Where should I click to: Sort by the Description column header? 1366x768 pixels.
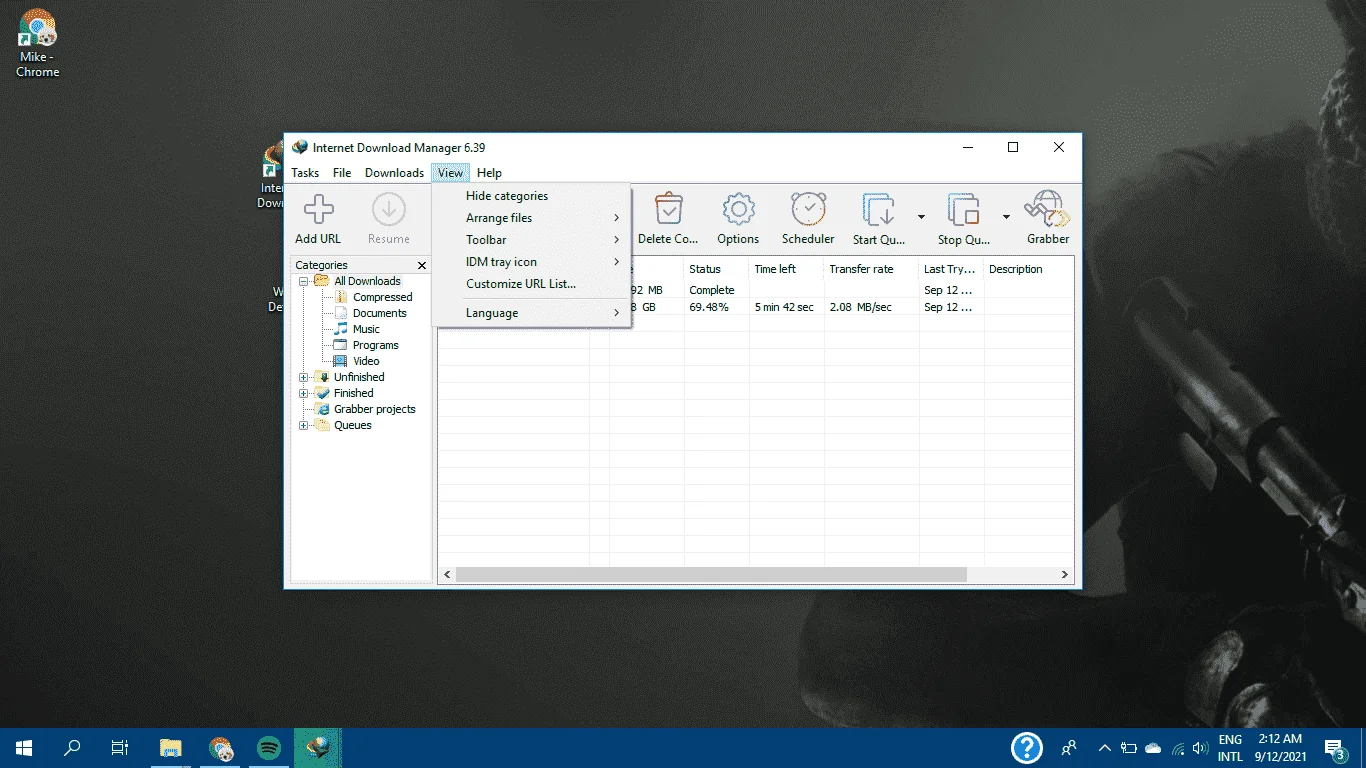1029,269
